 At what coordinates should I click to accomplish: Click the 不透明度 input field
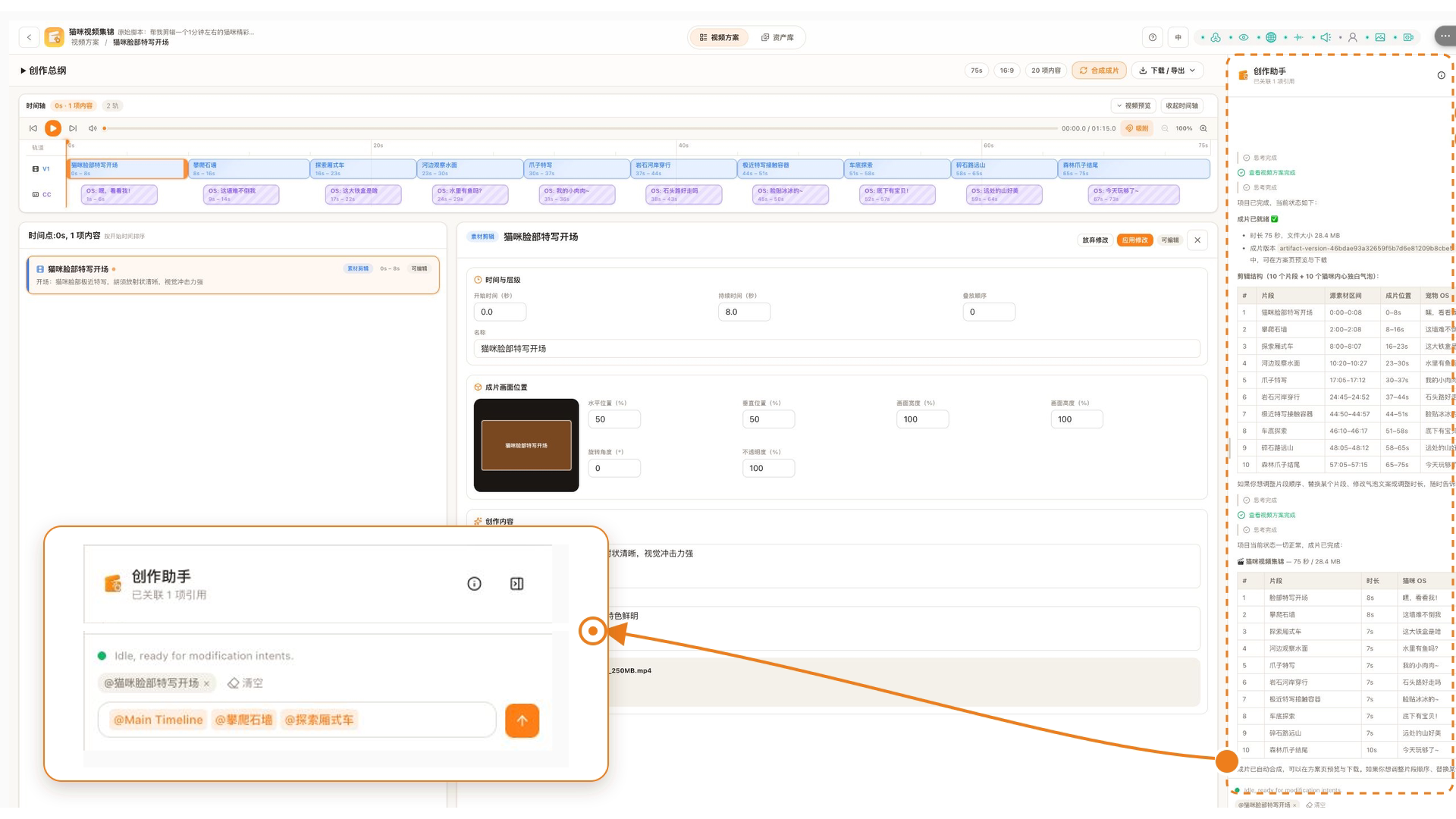point(768,468)
